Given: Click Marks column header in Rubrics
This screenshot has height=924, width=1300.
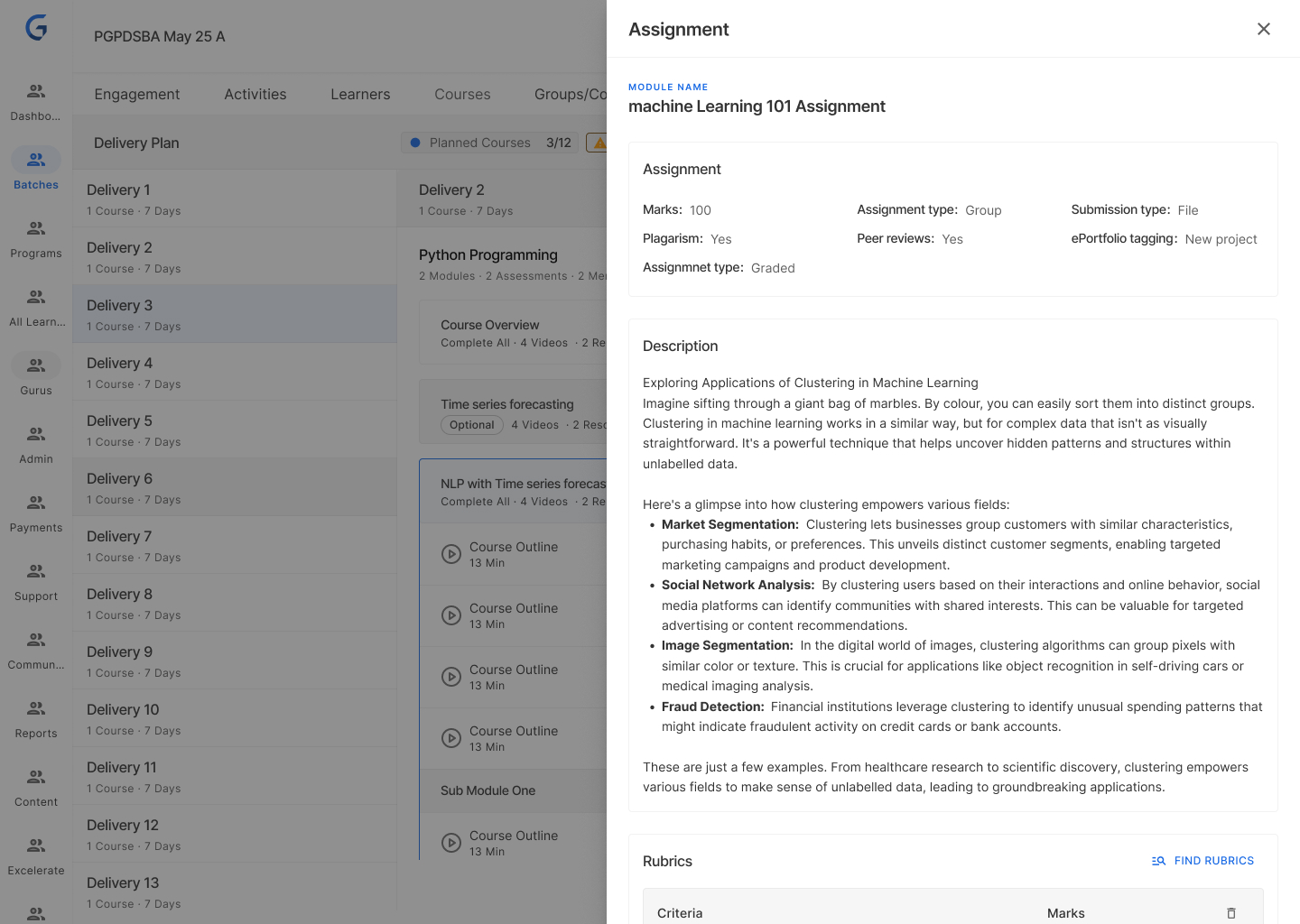Looking at the screenshot, I should (1065, 913).
